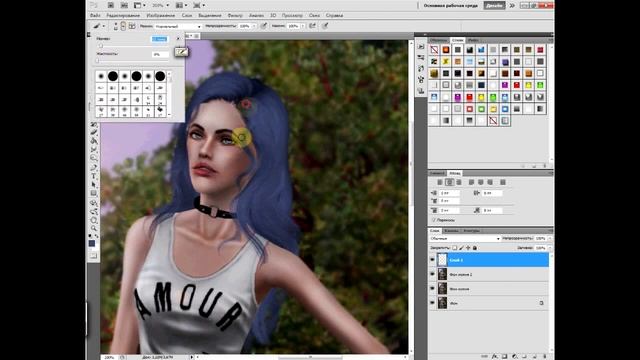The width and height of the screenshot is (640, 360).
Task: Align paragraph text right
Action: coord(459,182)
